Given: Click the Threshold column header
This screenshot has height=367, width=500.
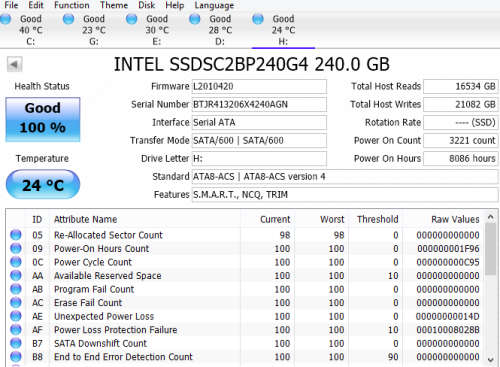Looking at the screenshot, I should point(375,219).
